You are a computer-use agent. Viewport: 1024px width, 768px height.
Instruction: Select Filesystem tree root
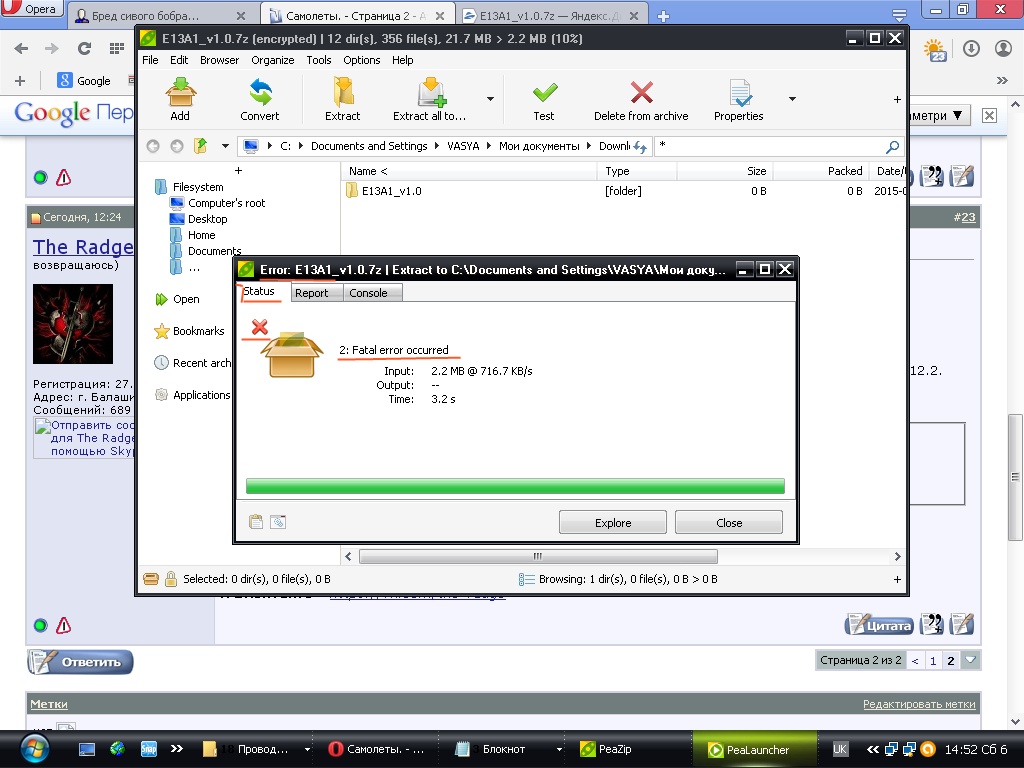pos(198,187)
